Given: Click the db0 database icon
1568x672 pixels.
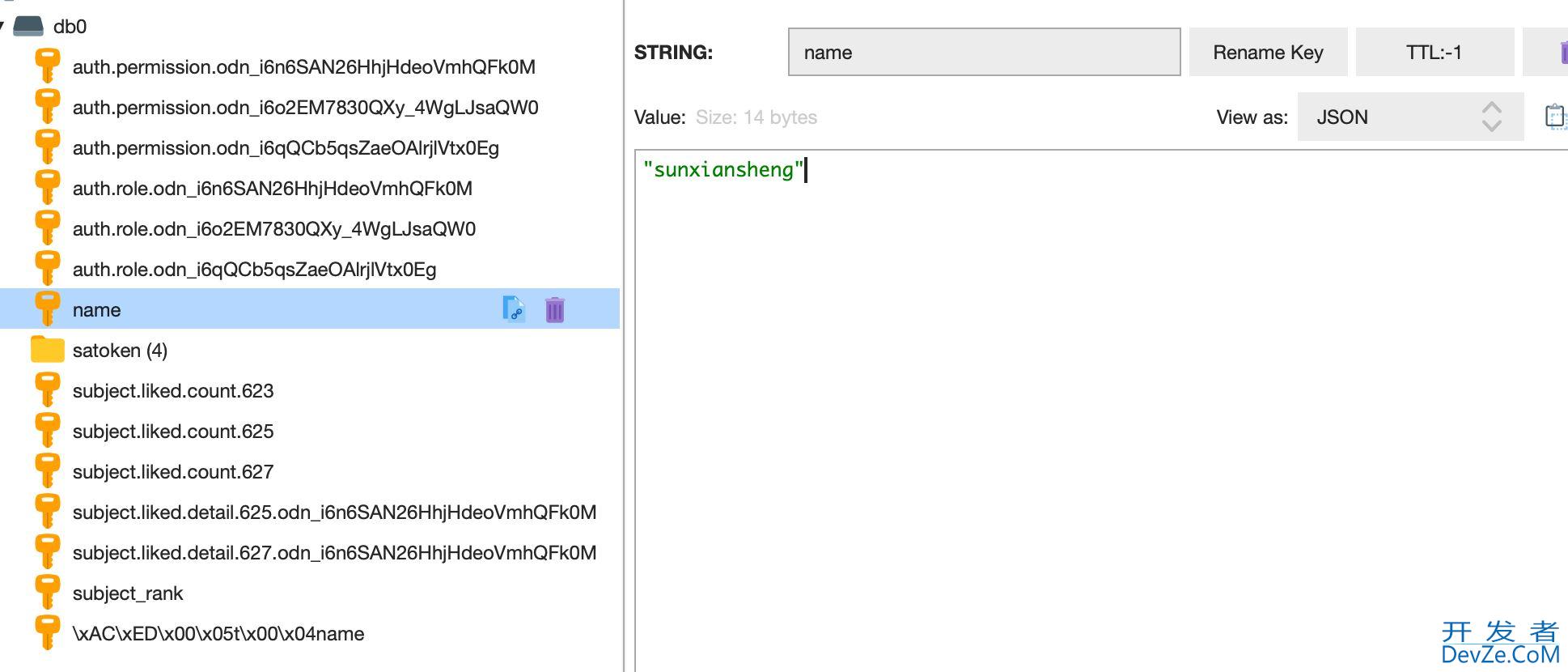Looking at the screenshot, I should pyautogui.click(x=28, y=26).
